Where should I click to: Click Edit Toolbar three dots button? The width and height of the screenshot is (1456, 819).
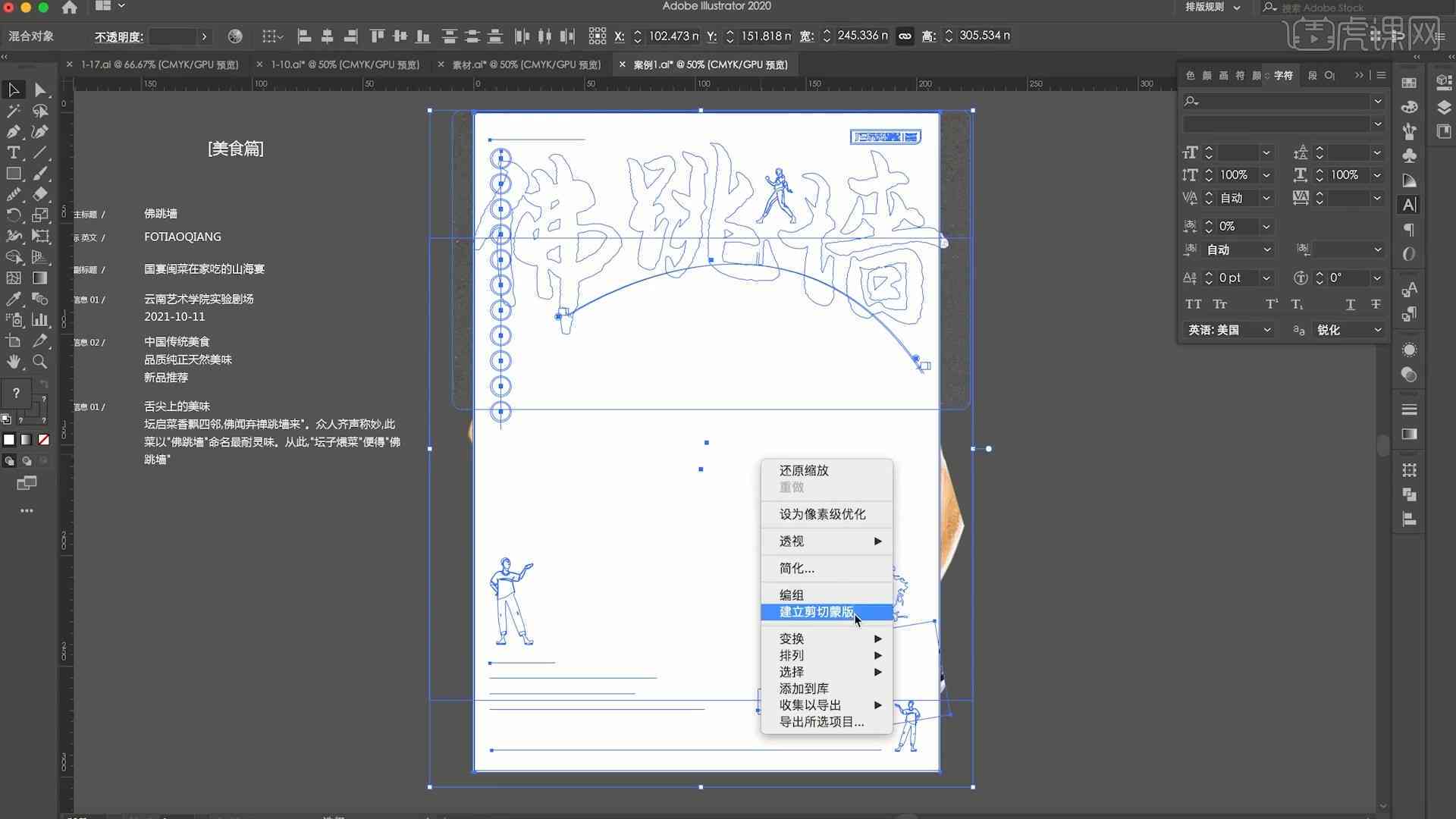click(x=27, y=510)
